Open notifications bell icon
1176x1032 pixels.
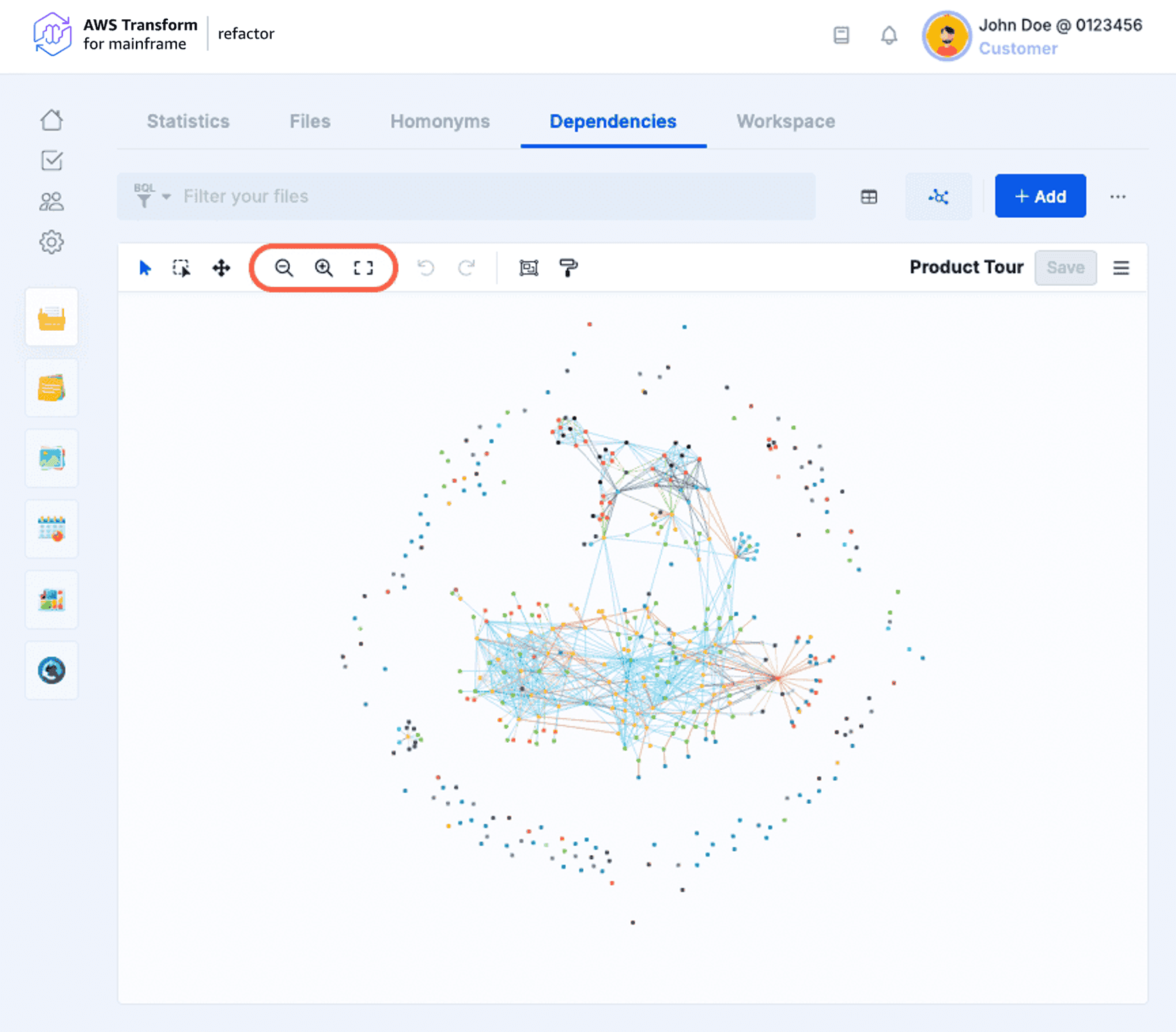889,35
